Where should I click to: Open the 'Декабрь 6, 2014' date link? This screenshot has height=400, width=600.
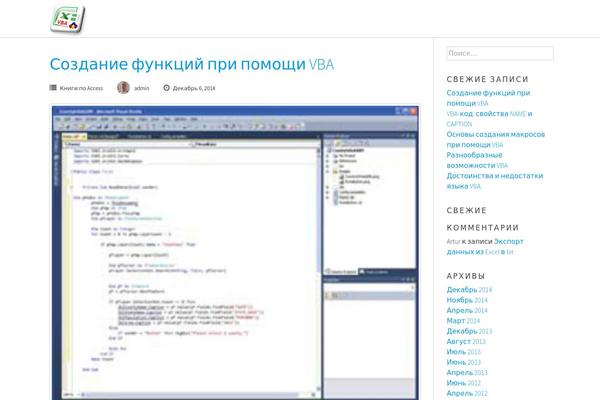click(194, 88)
